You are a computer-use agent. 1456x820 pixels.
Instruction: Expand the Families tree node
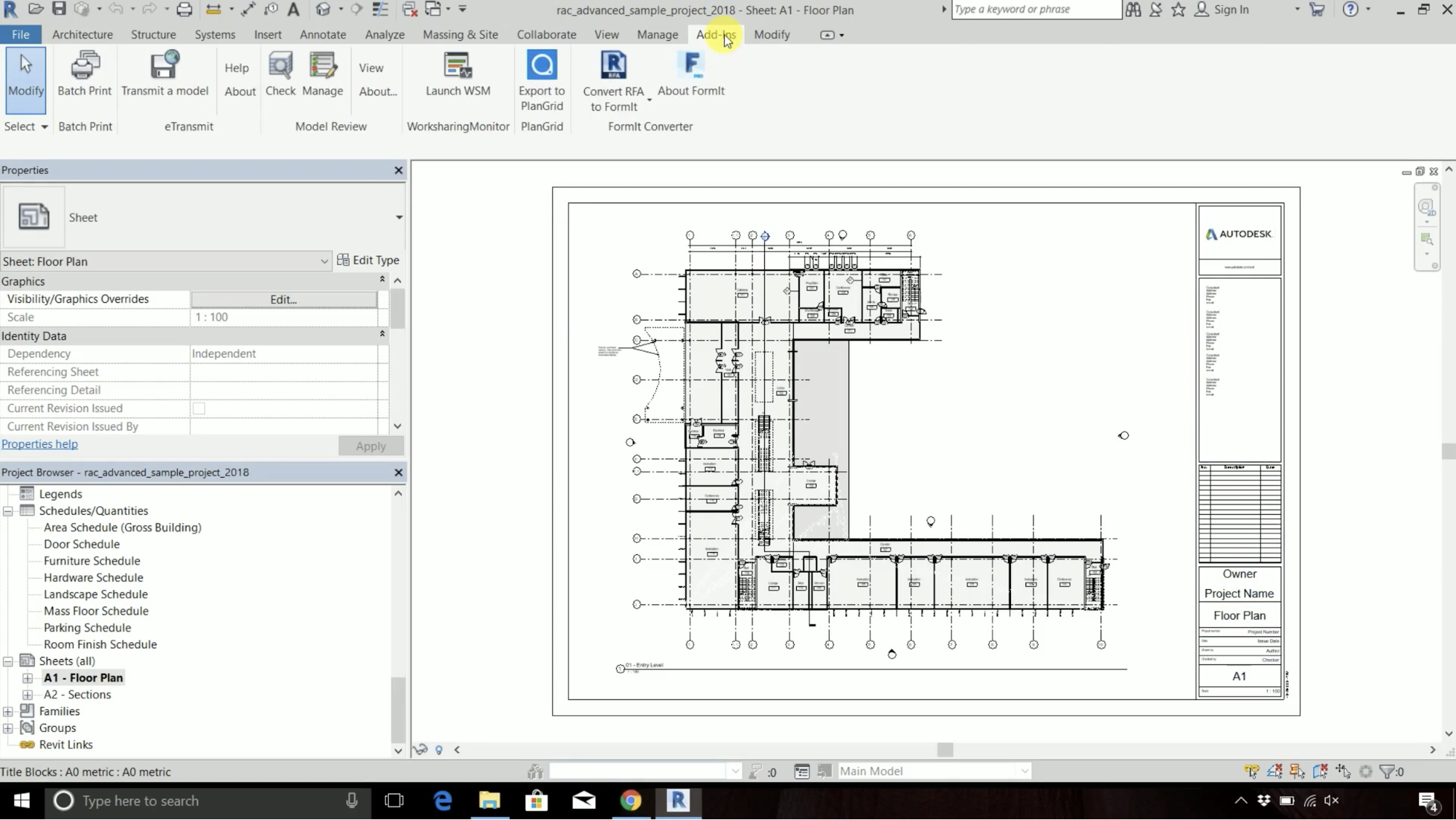click(8, 711)
